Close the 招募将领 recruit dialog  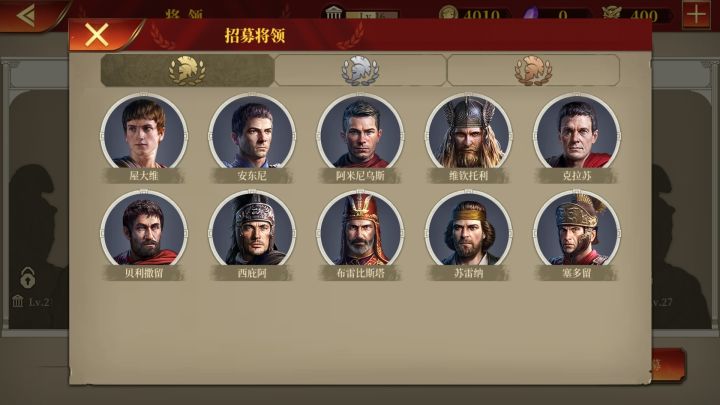[96, 34]
